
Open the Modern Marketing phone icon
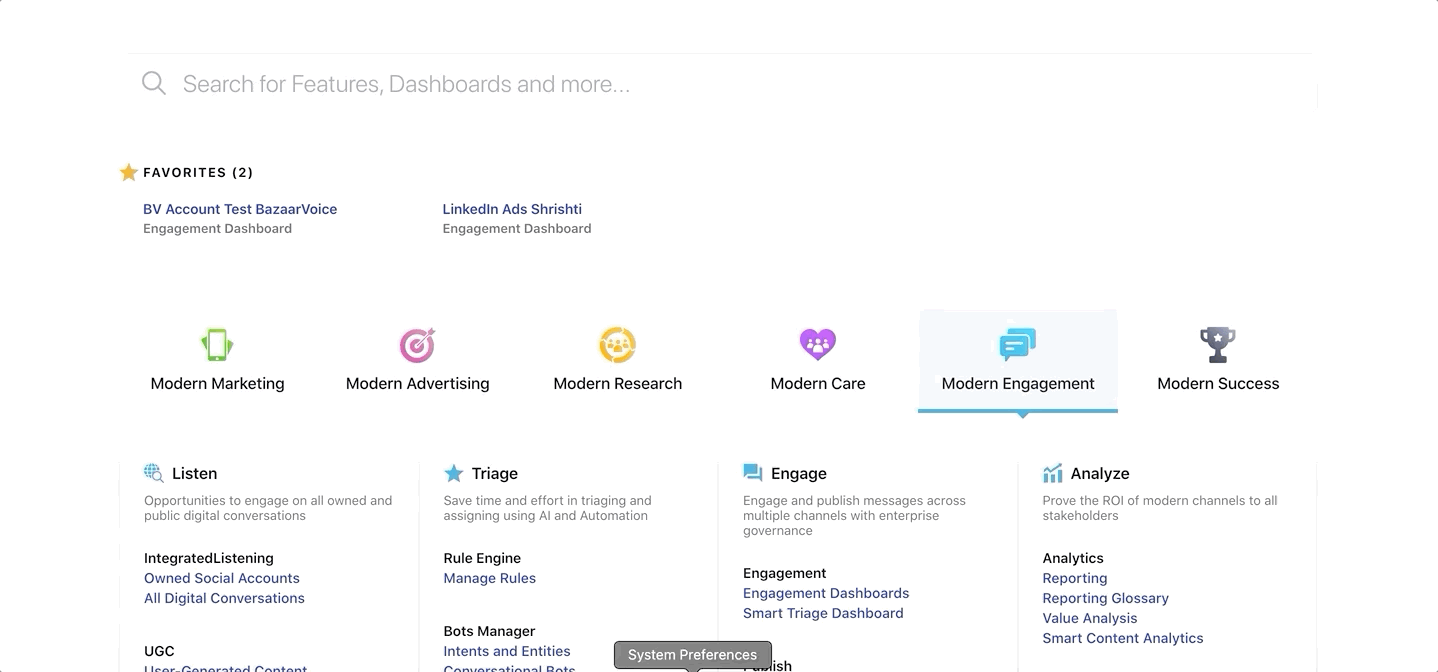[217, 345]
